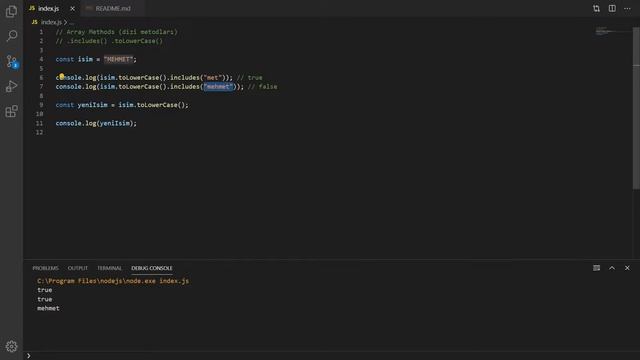Click line number 12 in the gutter
The width and height of the screenshot is (640, 360).
[x=39, y=132]
